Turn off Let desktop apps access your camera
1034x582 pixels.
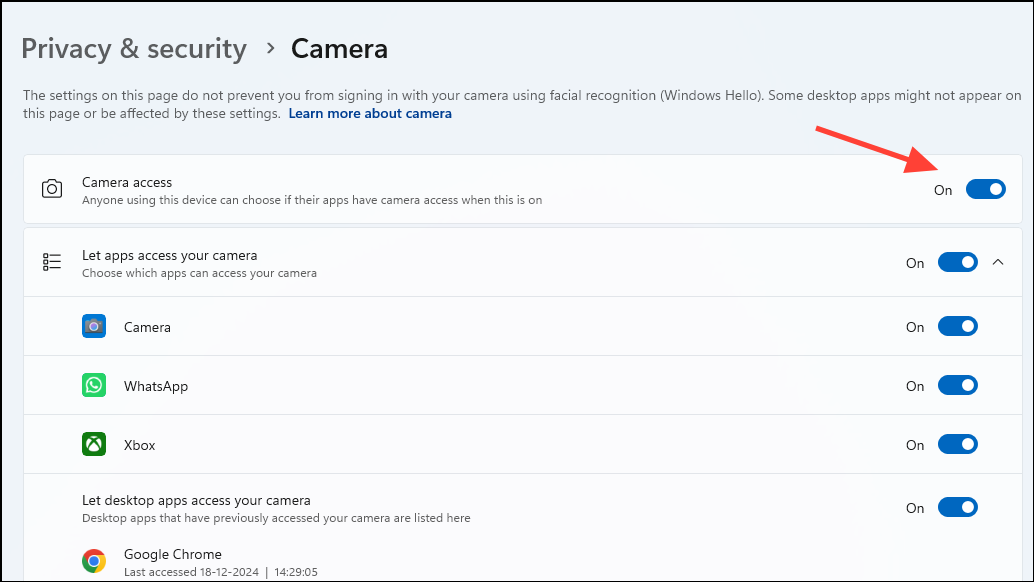[958, 508]
